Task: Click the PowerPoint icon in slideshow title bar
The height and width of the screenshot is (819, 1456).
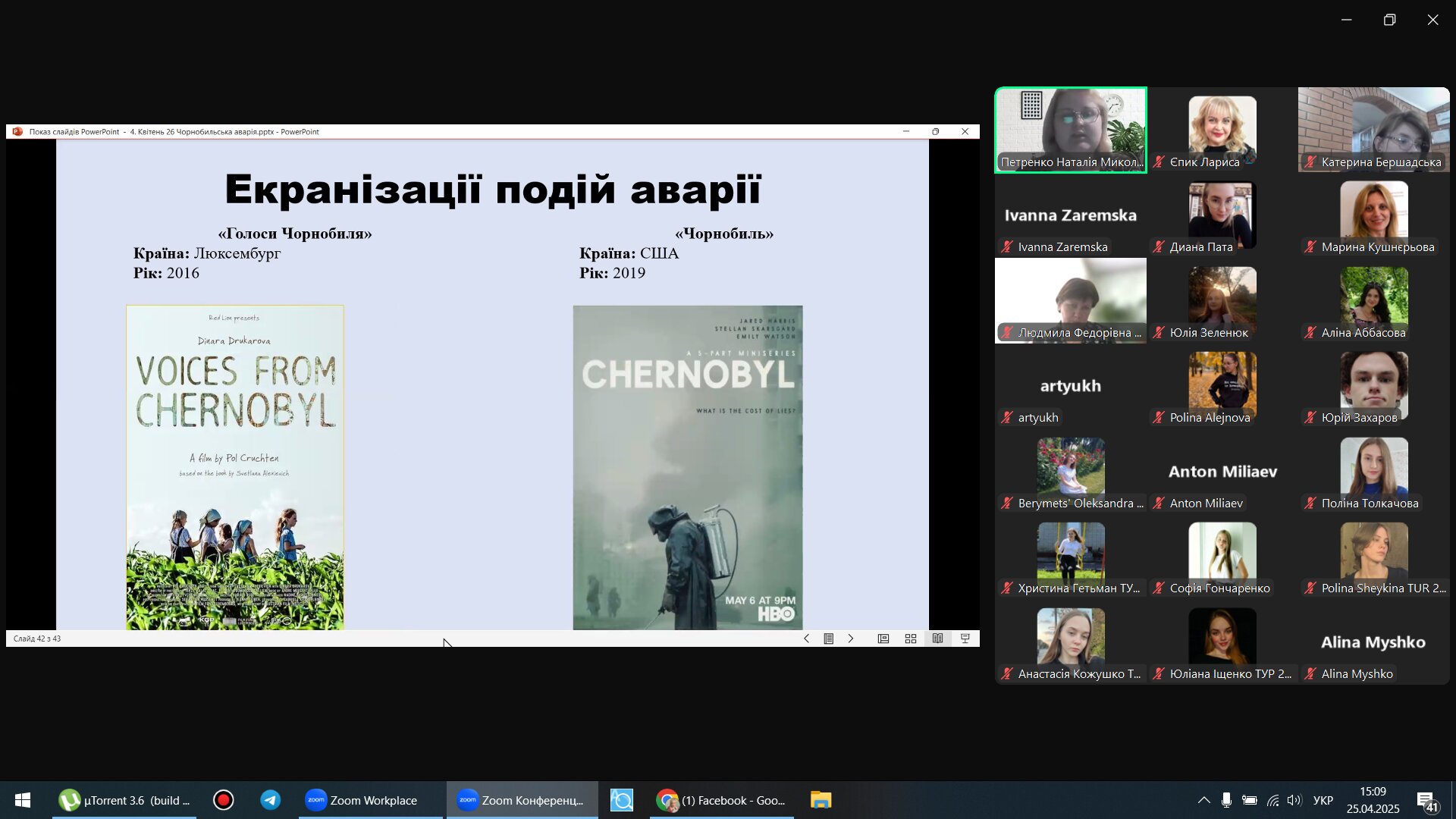Action: [17, 131]
